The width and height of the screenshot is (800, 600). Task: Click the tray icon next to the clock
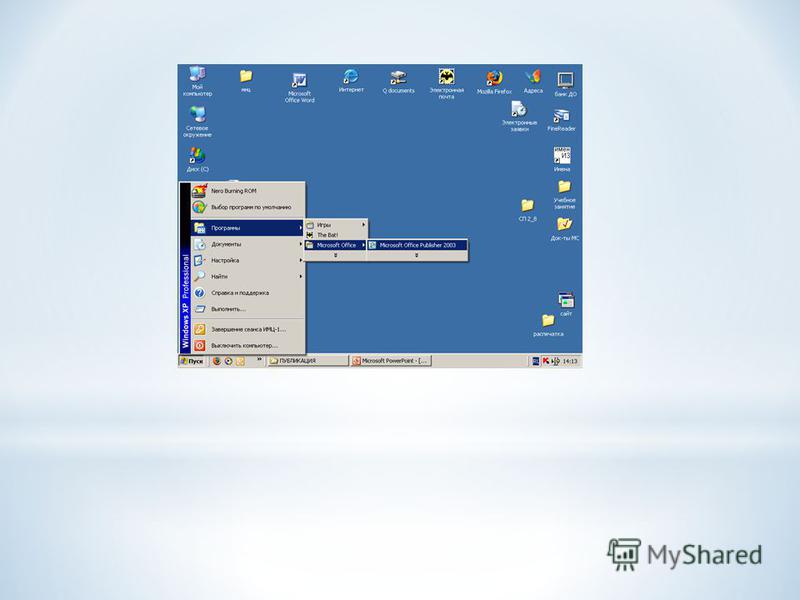555,361
